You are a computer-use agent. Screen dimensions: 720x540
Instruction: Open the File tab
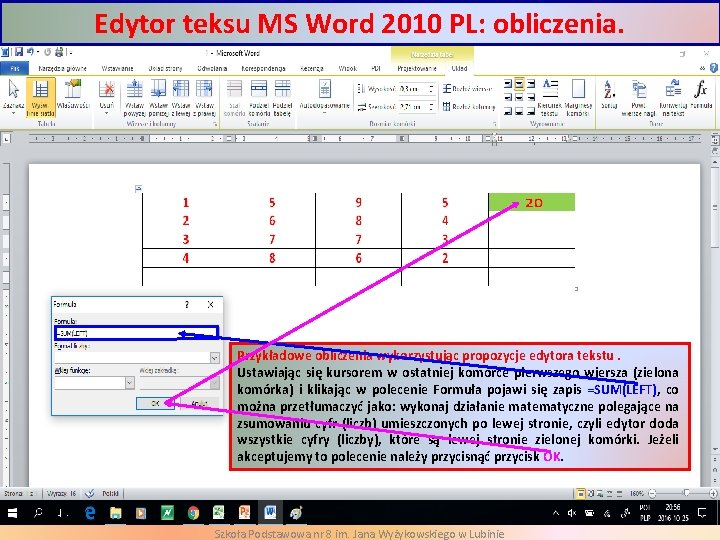pos(15,68)
